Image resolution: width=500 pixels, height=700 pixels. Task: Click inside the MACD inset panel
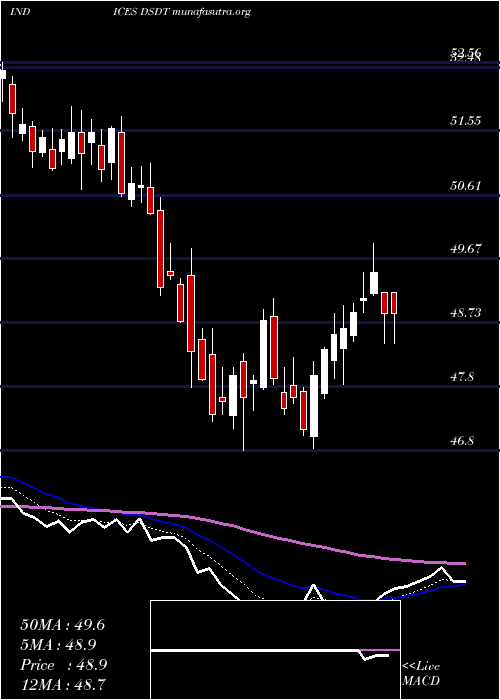pos(275,650)
